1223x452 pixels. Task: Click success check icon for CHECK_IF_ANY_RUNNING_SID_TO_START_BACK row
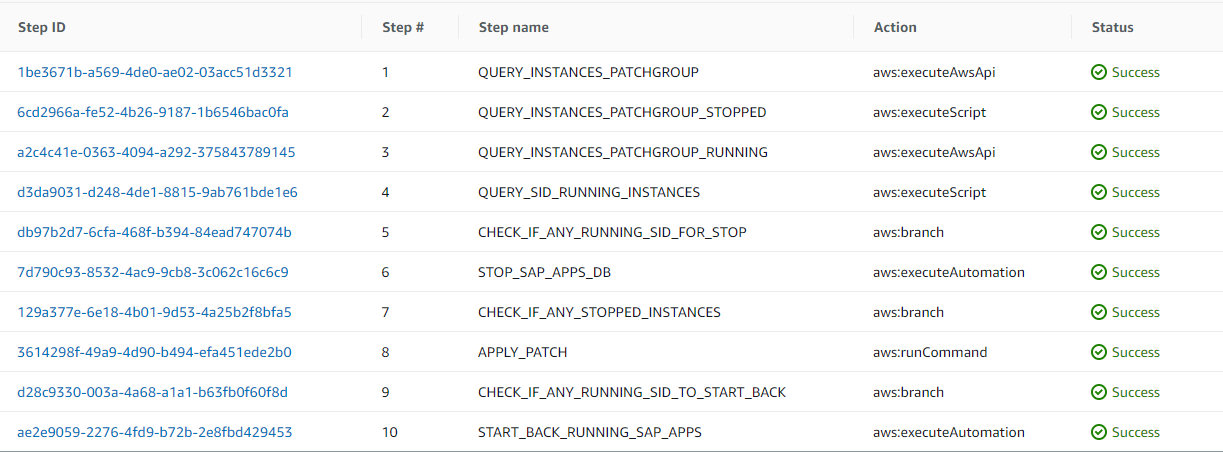tap(1099, 392)
